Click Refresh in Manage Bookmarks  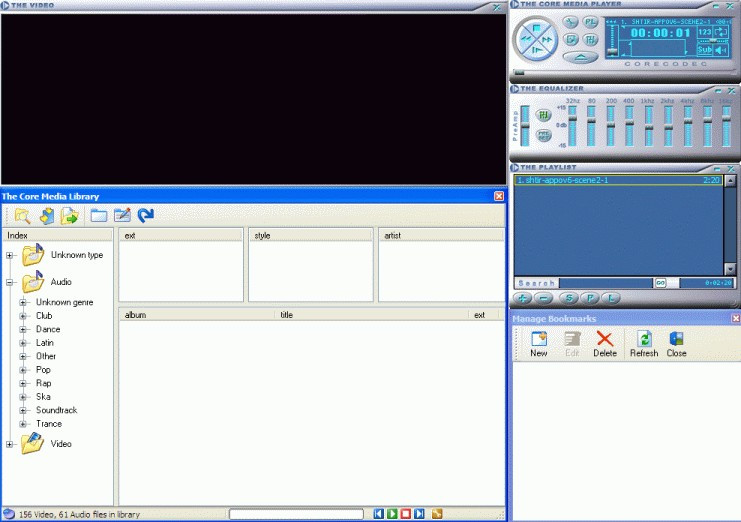point(644,344)
